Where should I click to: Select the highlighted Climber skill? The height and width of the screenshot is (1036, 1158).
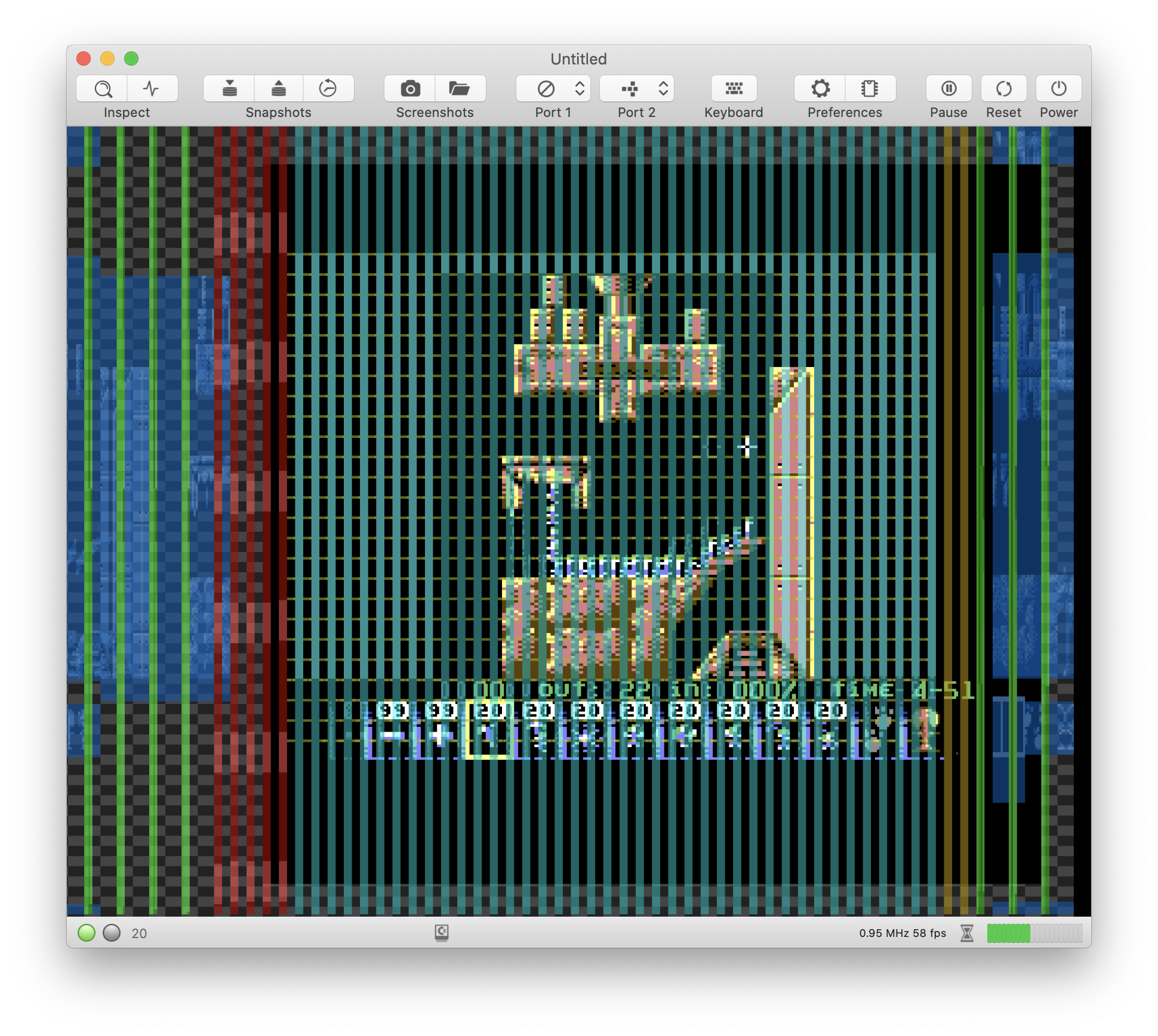tap(489, 730)
